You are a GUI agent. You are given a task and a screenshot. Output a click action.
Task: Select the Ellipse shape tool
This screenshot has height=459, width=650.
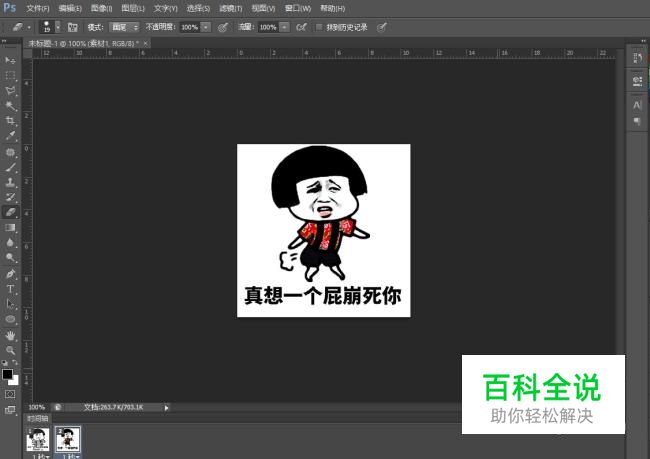tap(10, 319)
